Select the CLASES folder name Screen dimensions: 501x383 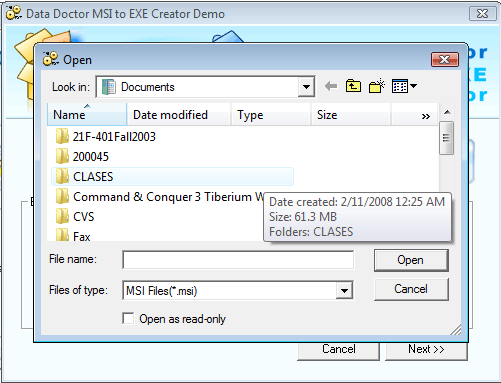93,177
